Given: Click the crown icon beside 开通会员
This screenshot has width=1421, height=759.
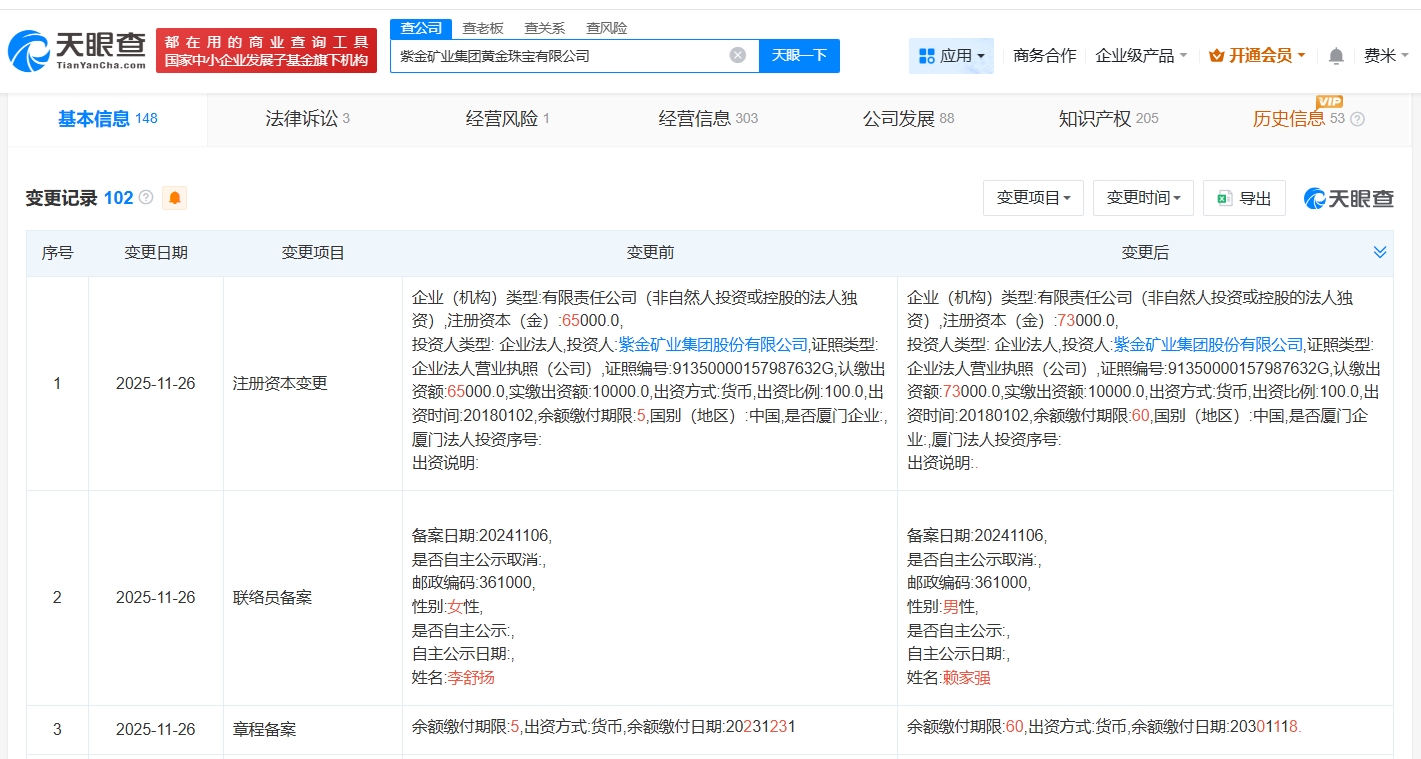Looking at the screenshot, I should pyautogui.click(x=1215, y=56).
